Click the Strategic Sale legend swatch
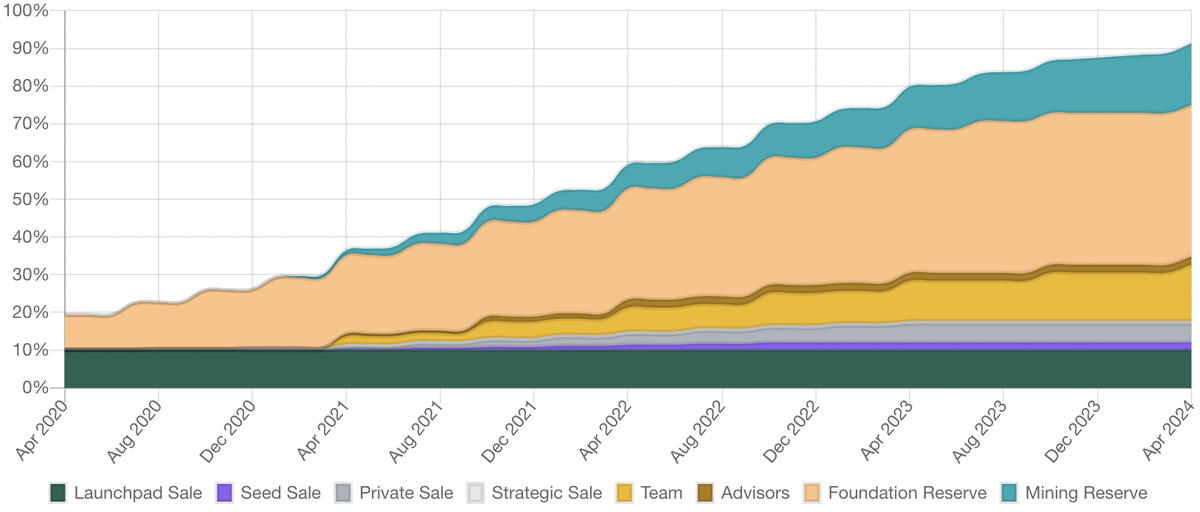 click(x=476, y=493)
